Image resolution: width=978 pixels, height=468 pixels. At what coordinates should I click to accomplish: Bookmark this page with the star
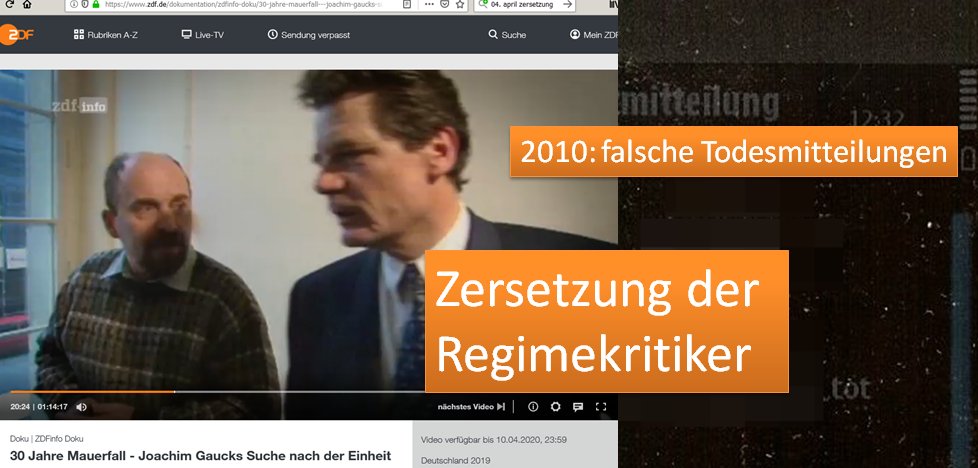[460, 4]
